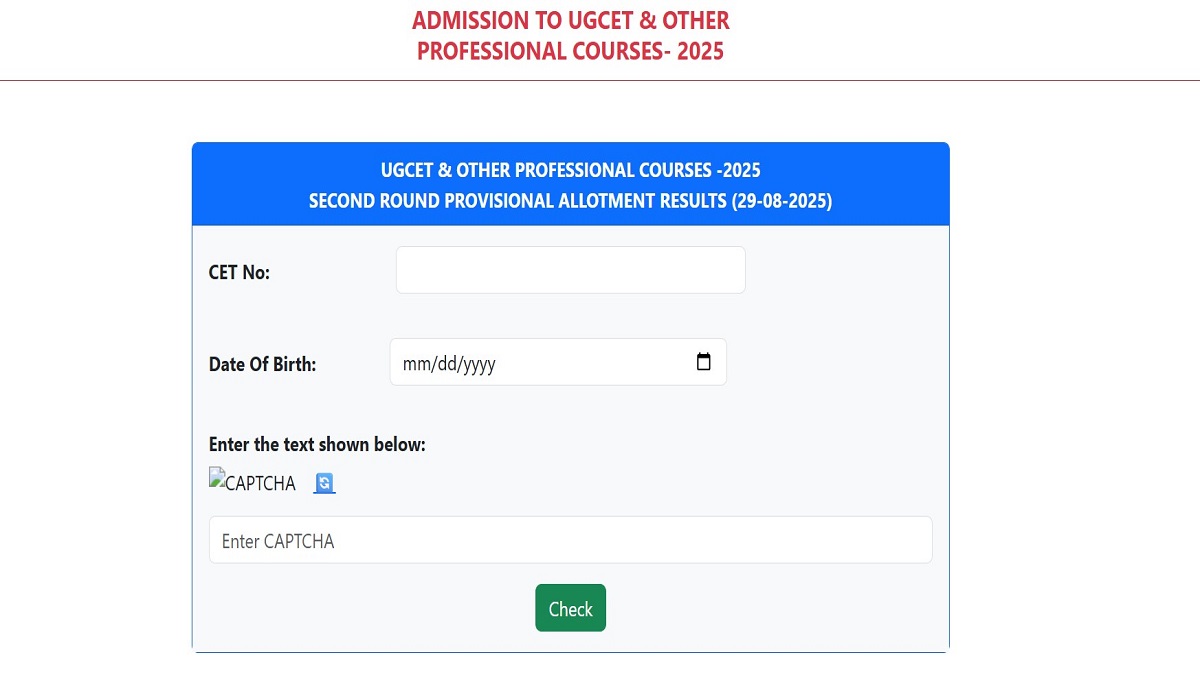This screenshot has height=675, width=1200.
Task: Click the calendar picker icon in date field
Action: [703, 362]
